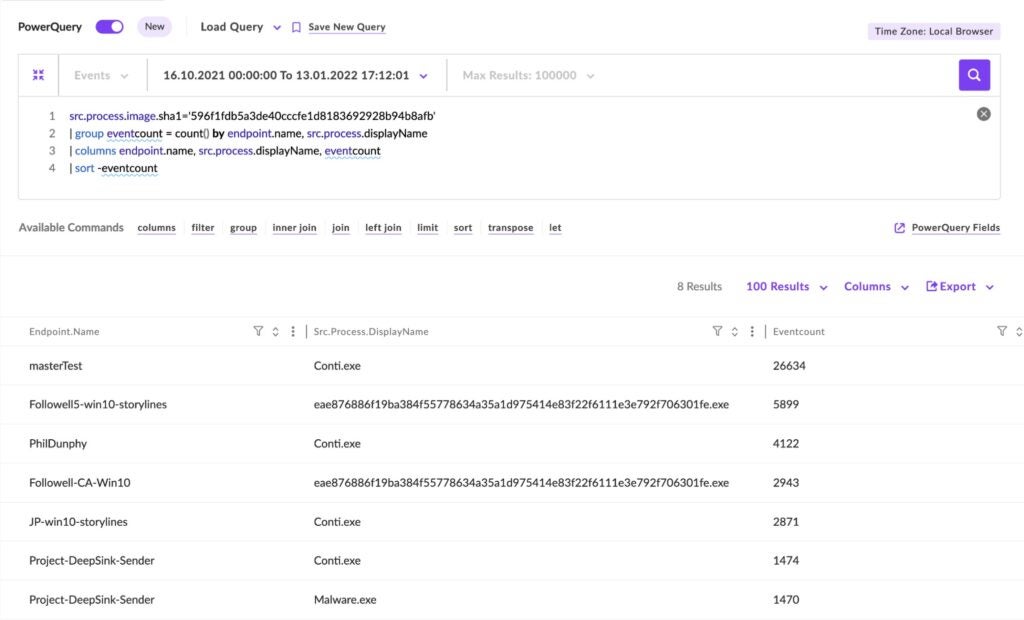Open the Events type dropdown
This screenshot has height=620, width=1024.
coord(101,75)
